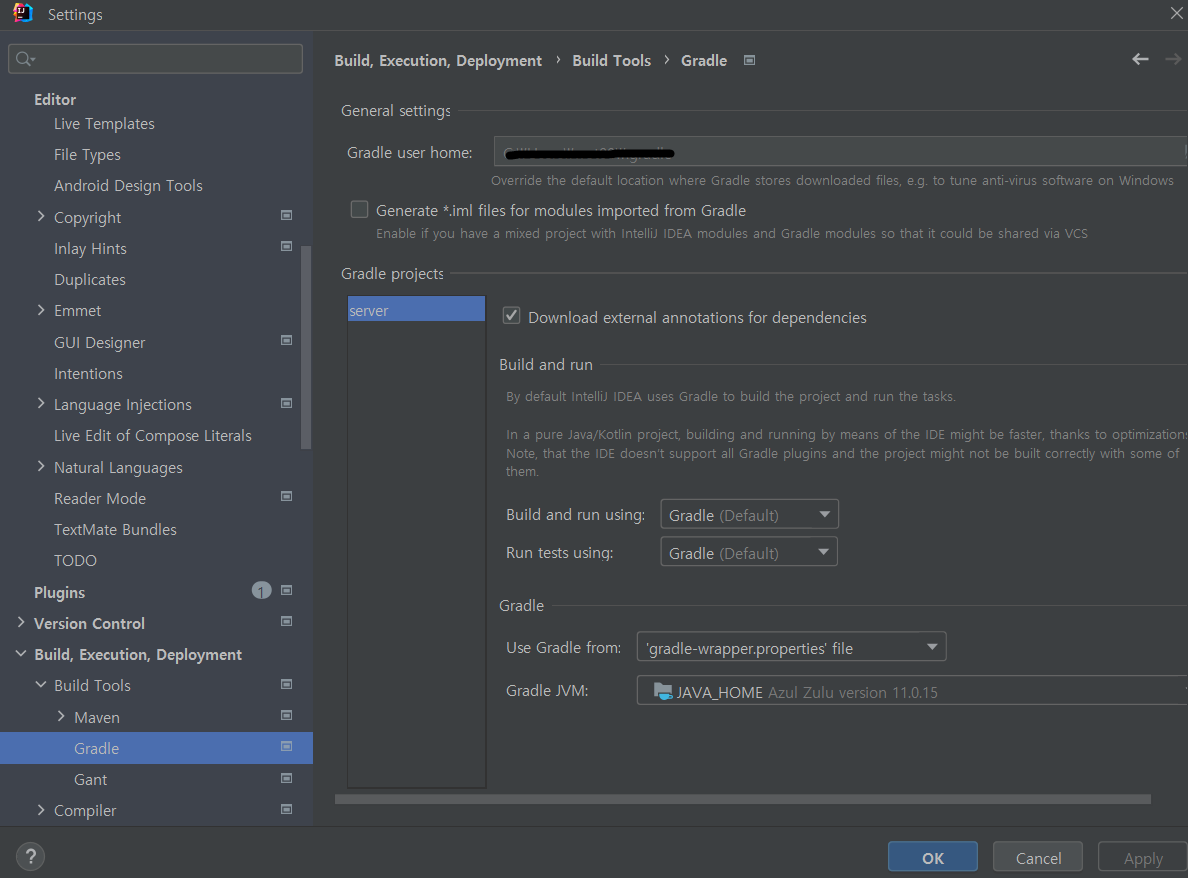Image resolution: width=1188 pixels, height=878 pixels.
Task: Collapse Build, Execution, Deployment section
Action: pos(20,654)
